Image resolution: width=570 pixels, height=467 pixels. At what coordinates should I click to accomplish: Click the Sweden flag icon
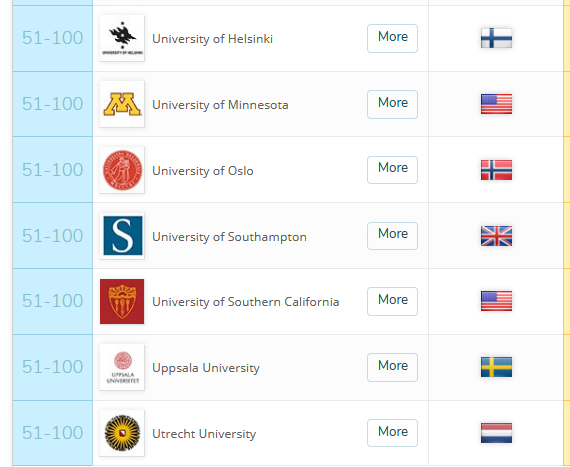click(x=496, y=367)
